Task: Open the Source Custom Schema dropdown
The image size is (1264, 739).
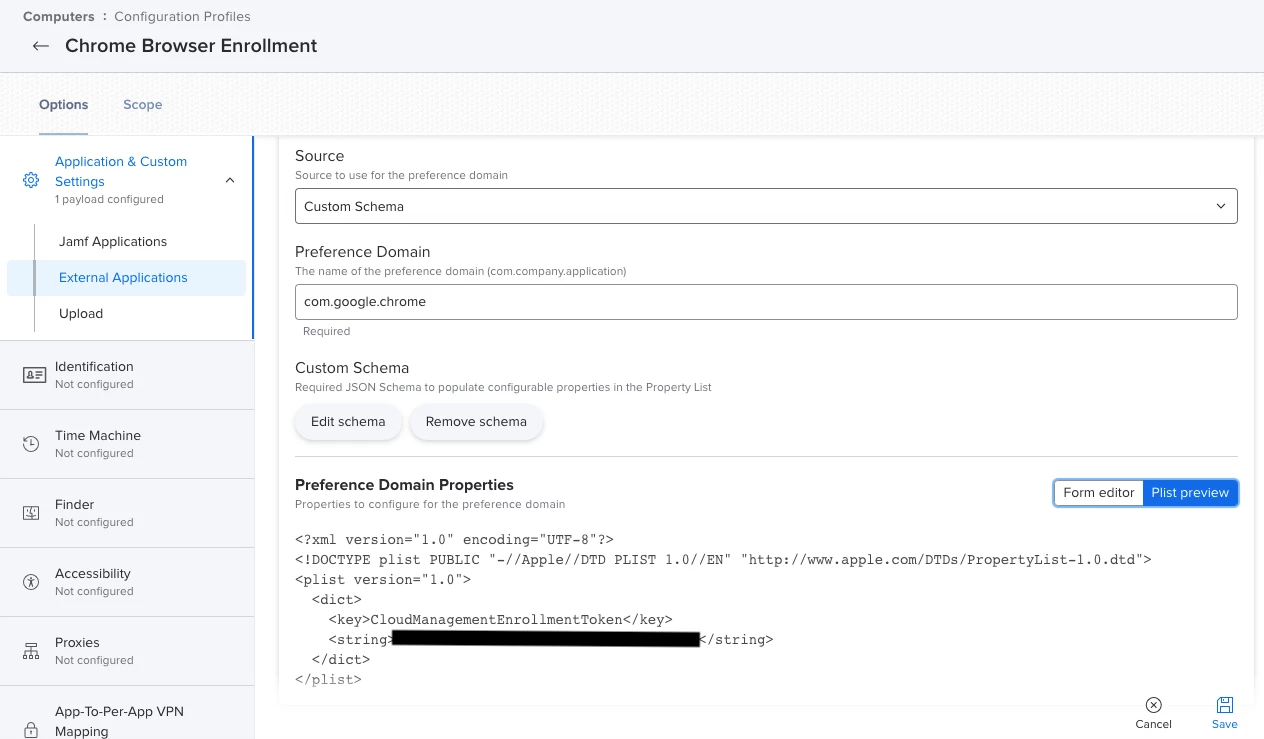Action: pyautogui.click(x=766, y=206)
